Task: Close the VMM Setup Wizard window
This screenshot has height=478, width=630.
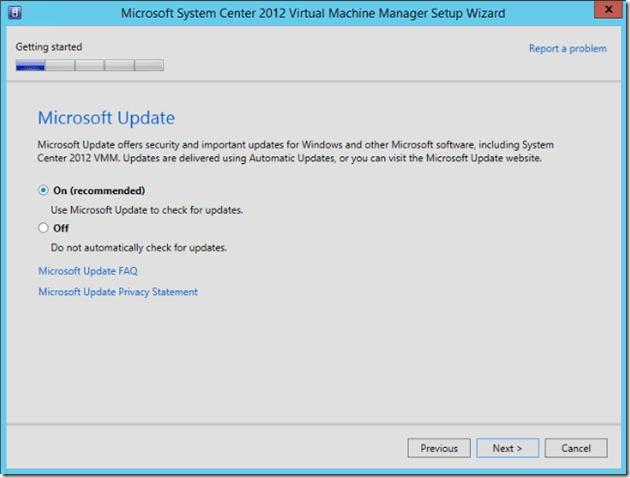Action: pos(607,13)
